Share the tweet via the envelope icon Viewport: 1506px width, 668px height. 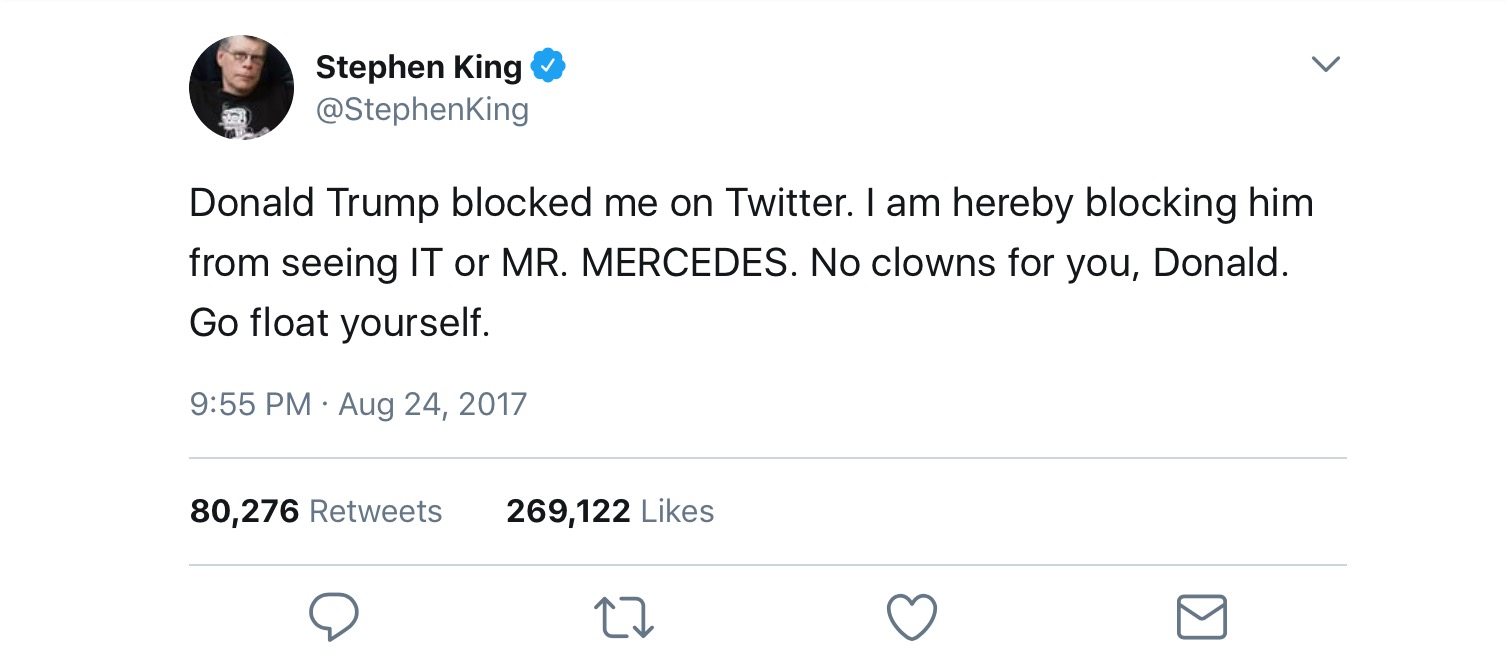tap(1201, 617)
